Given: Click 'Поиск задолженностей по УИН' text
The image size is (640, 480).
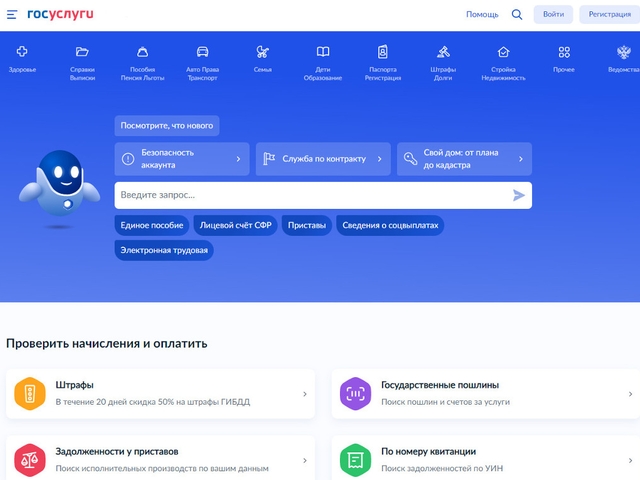Looking at the screenshot, I should pyautogui.click(x=442, y=469).
